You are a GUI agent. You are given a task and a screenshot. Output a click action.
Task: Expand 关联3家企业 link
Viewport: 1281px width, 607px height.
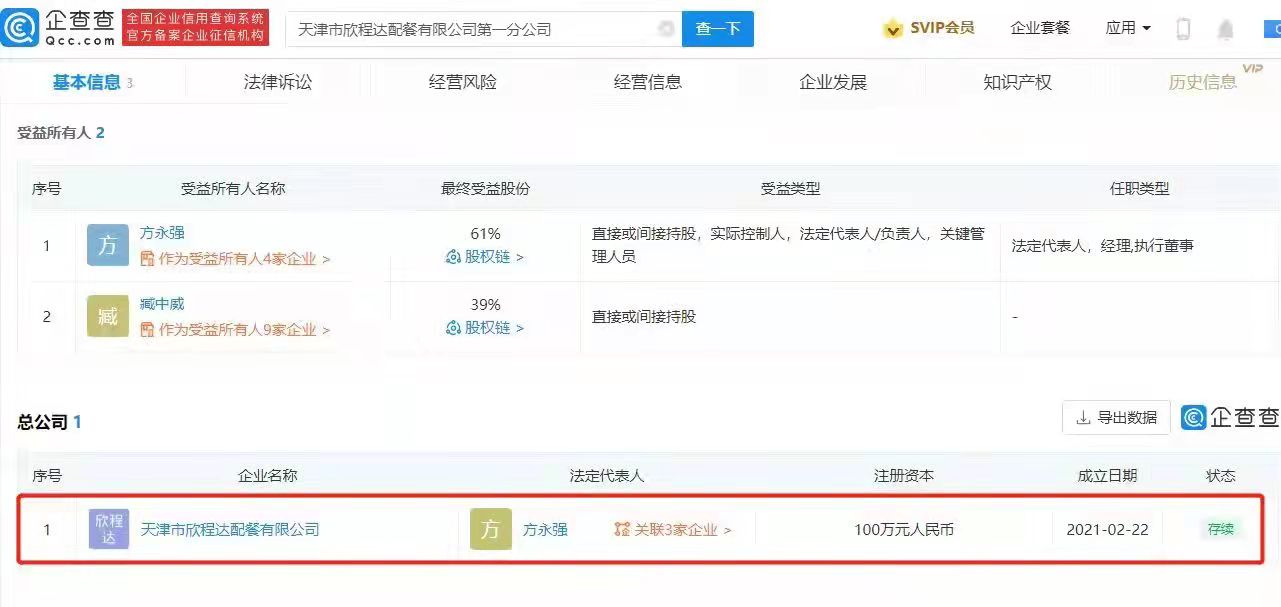673,529
